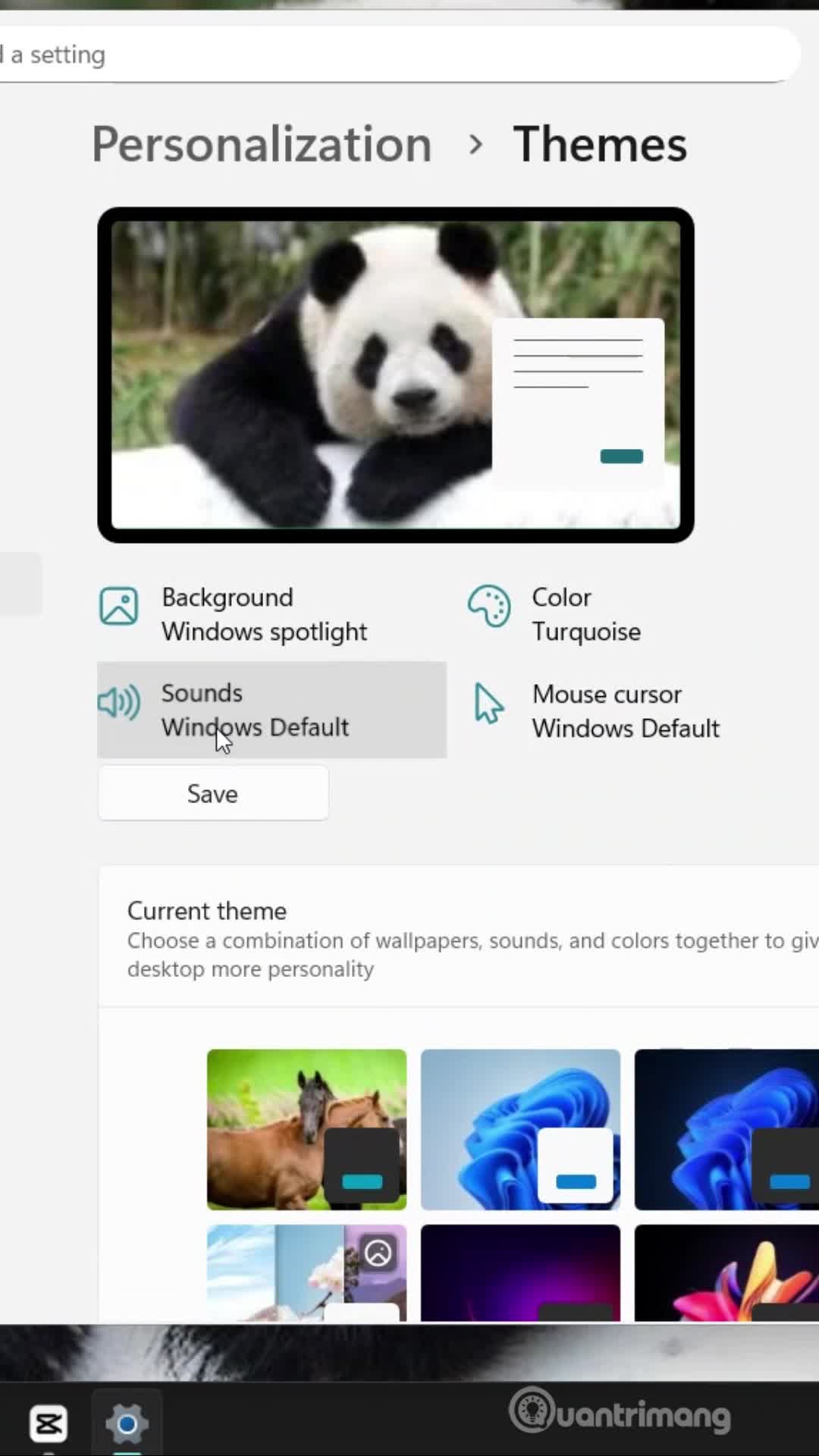
Task: Go back to Personalization breadcrumb
Action: [x=262, y=144]
